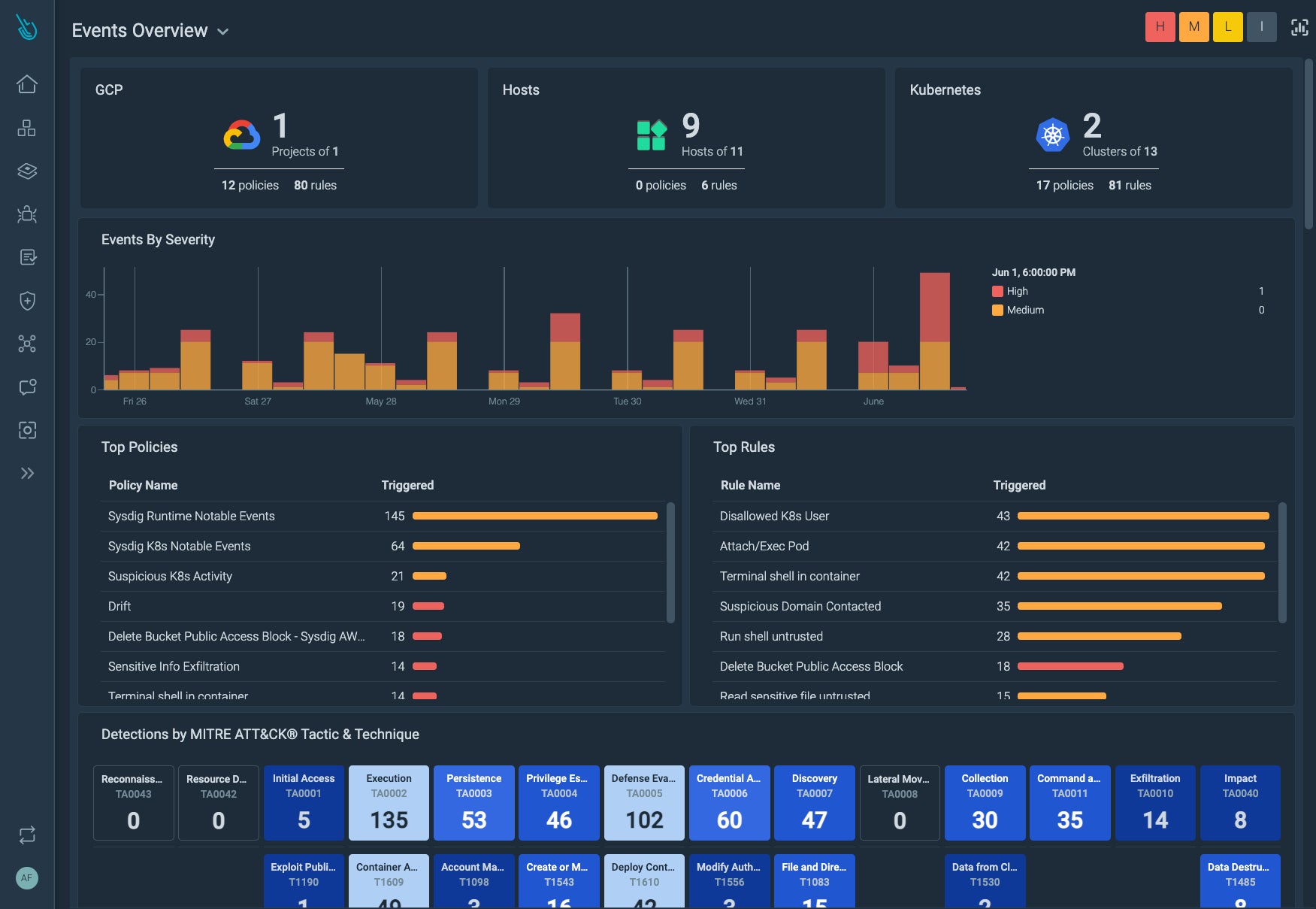
Task: Open the 12 policies link in GCP
Action: pos(250,186)
